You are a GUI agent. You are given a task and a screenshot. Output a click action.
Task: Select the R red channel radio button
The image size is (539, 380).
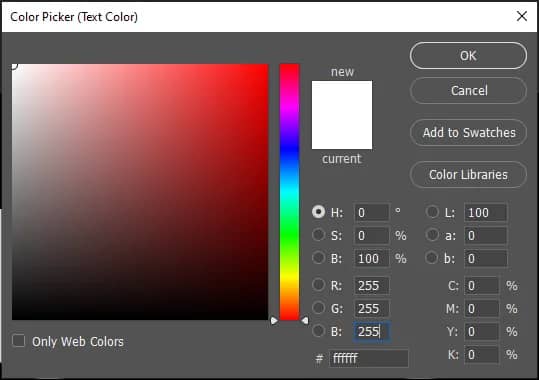318,285
